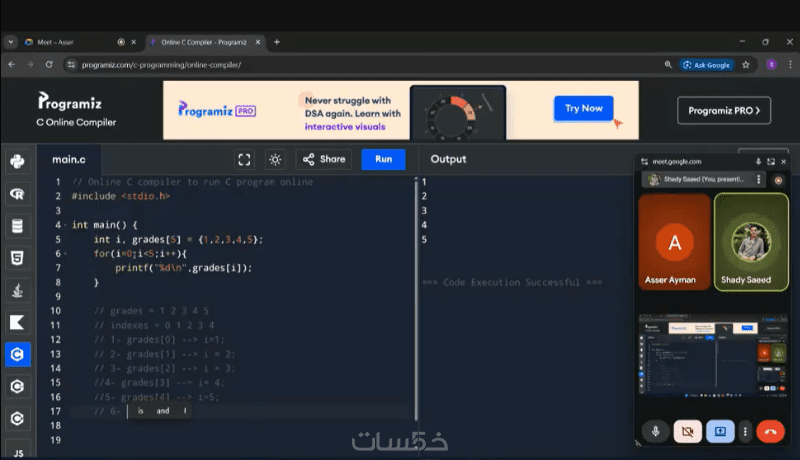Select the main.c file tab
The width and height of the screenshot is (800, 460).
(69, 160)
